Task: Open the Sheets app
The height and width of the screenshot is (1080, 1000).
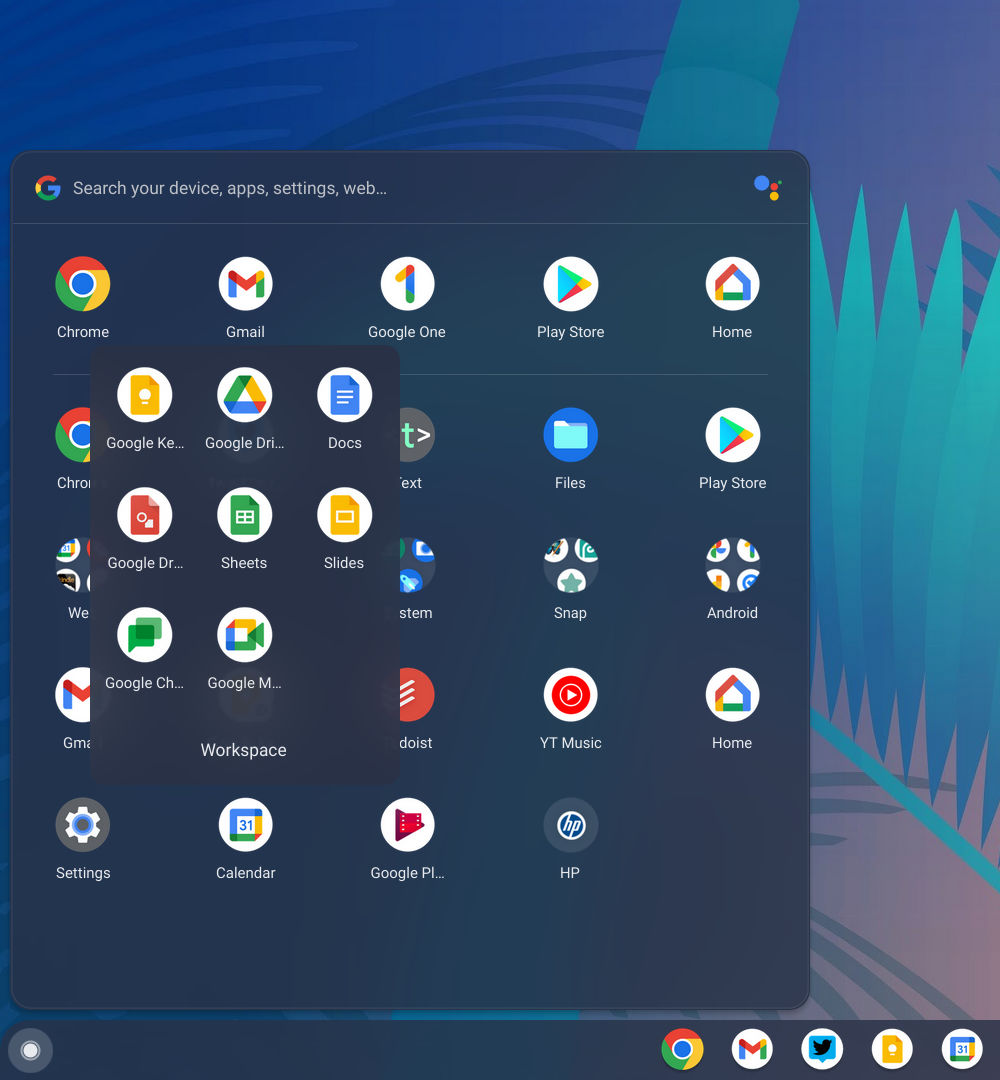Action: 245,516
